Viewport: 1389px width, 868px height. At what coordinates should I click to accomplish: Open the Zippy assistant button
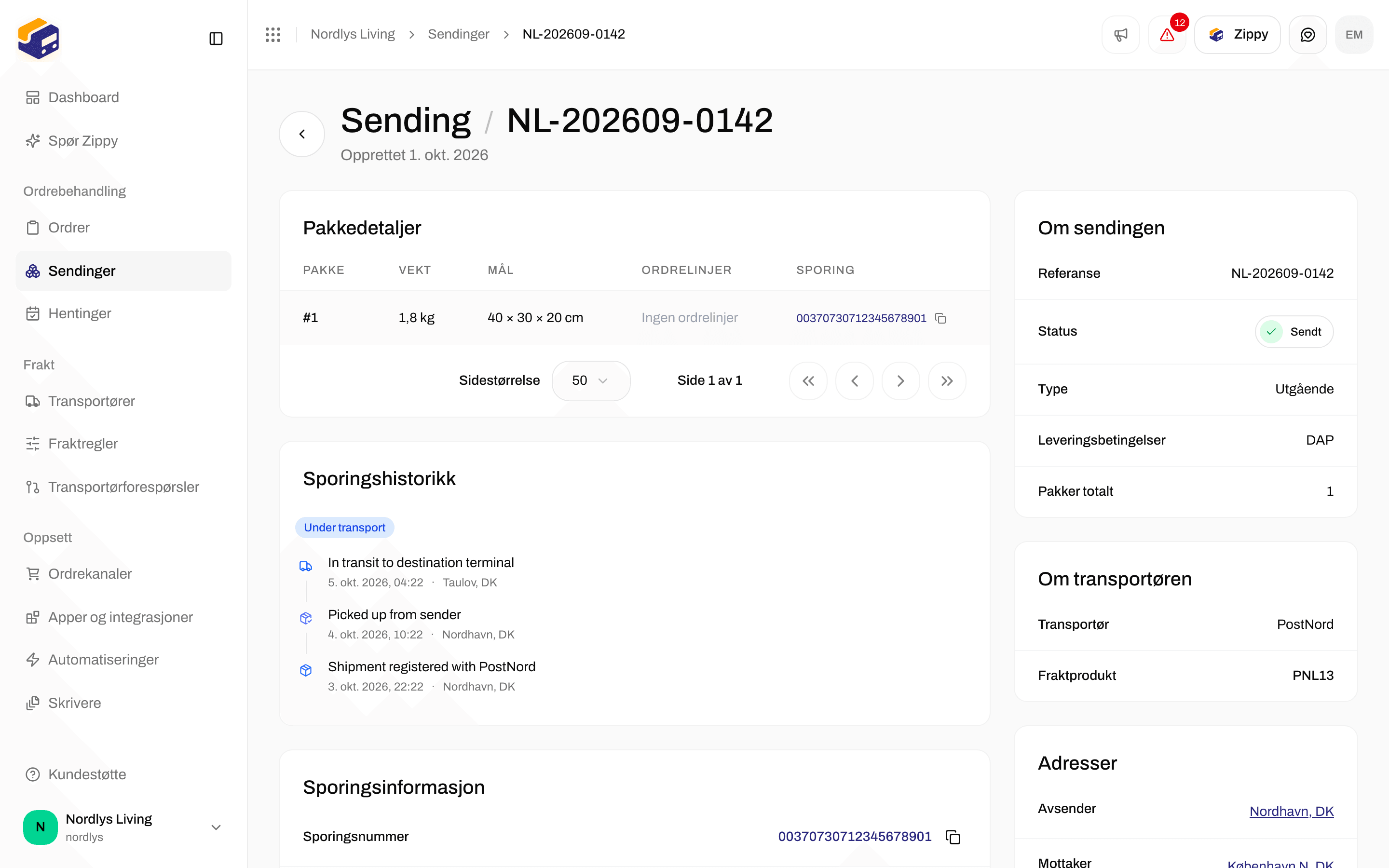point(1238,34)
